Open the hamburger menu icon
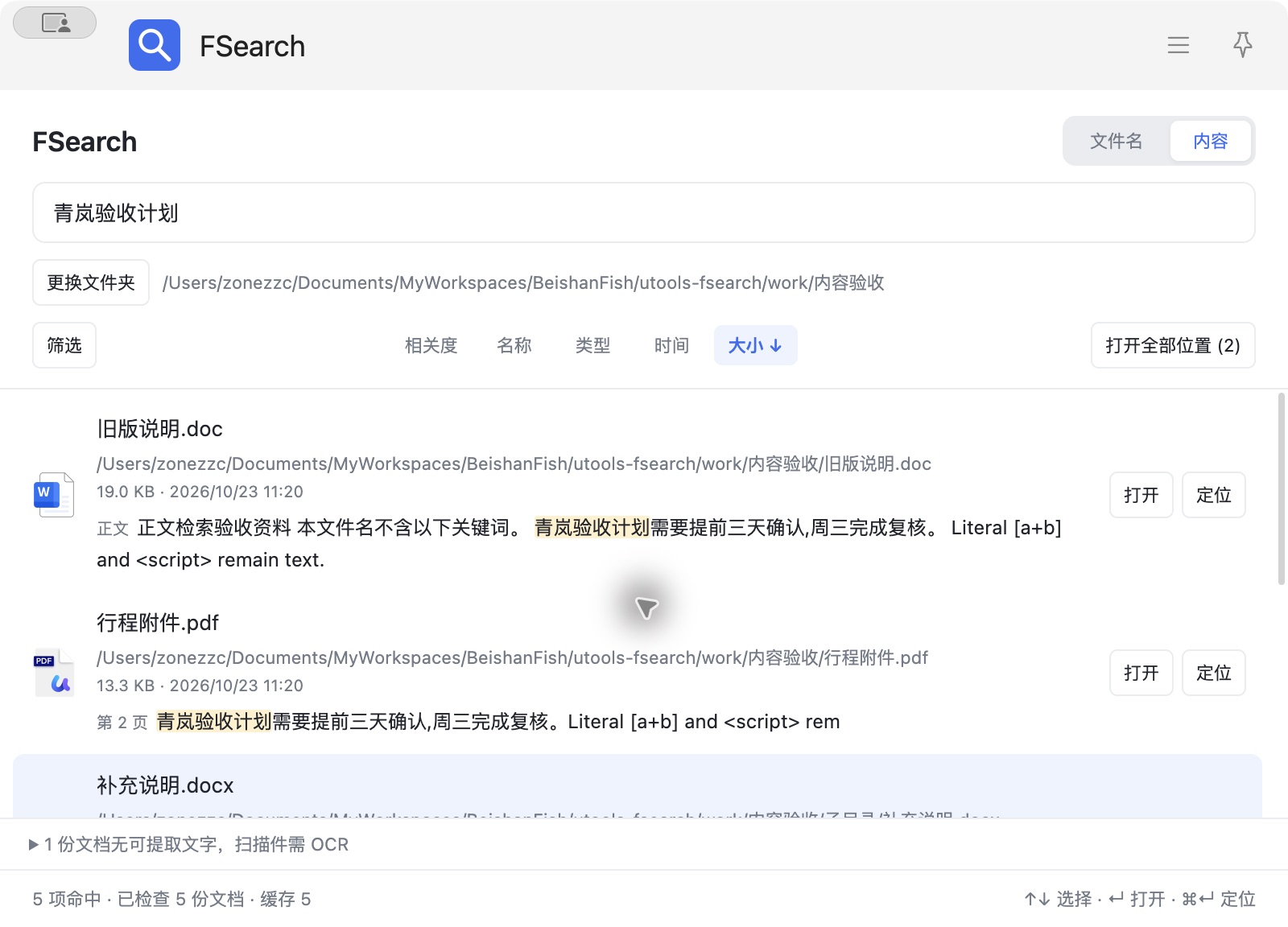 click(1179, 45)
